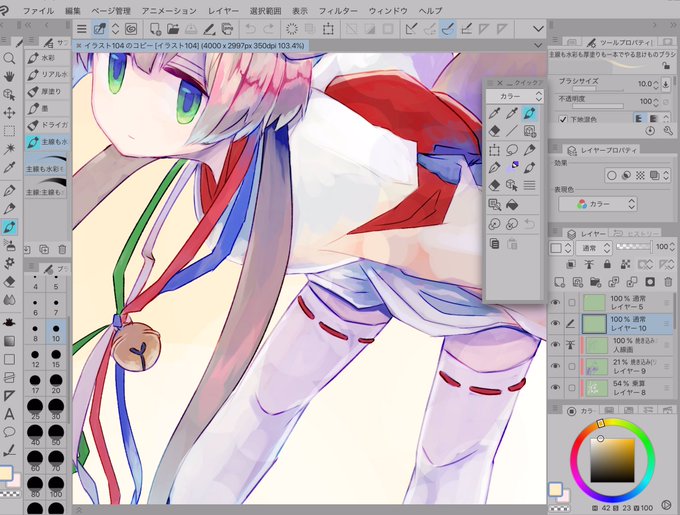Select the Lasso in Quick Access panel
Image resolution: width=680 pixels, height=515 pixels.
[512, 150]
